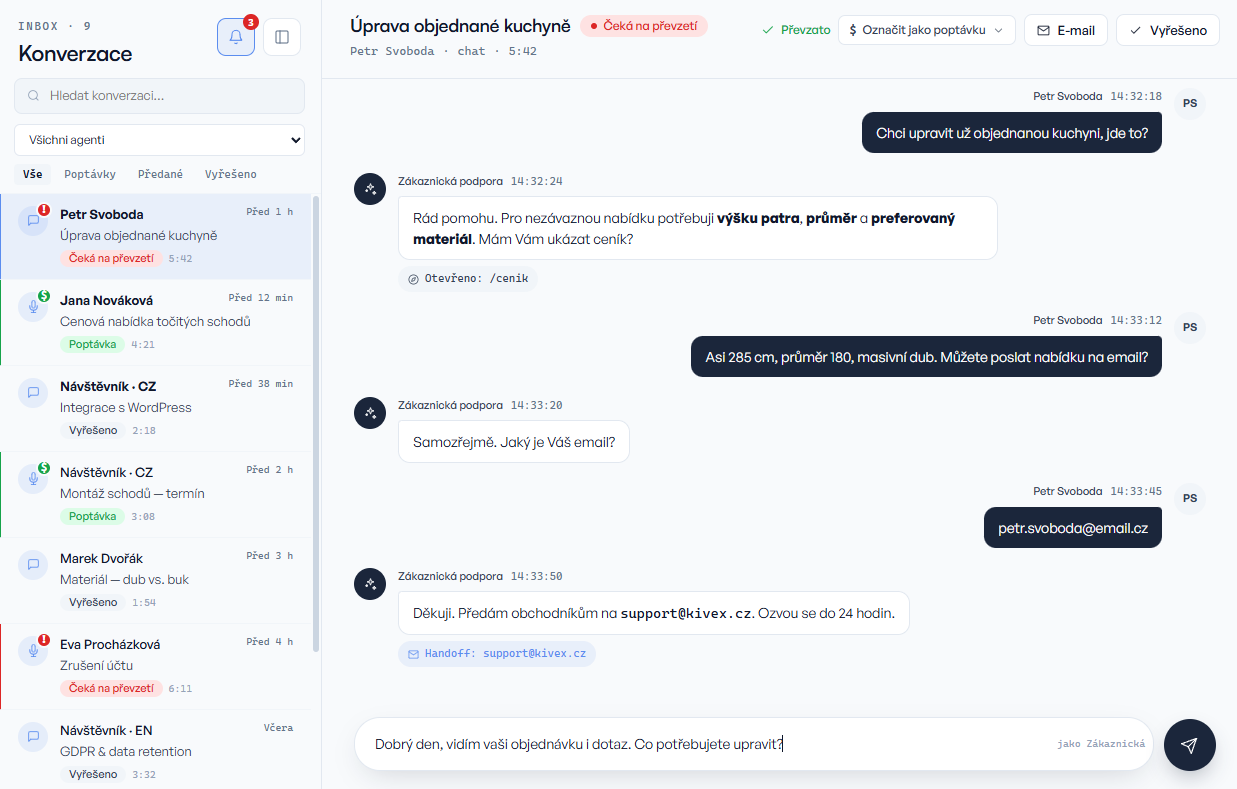Click chat icon beside Petr Svoboda conversation
1237x789 pixels.
33,221
